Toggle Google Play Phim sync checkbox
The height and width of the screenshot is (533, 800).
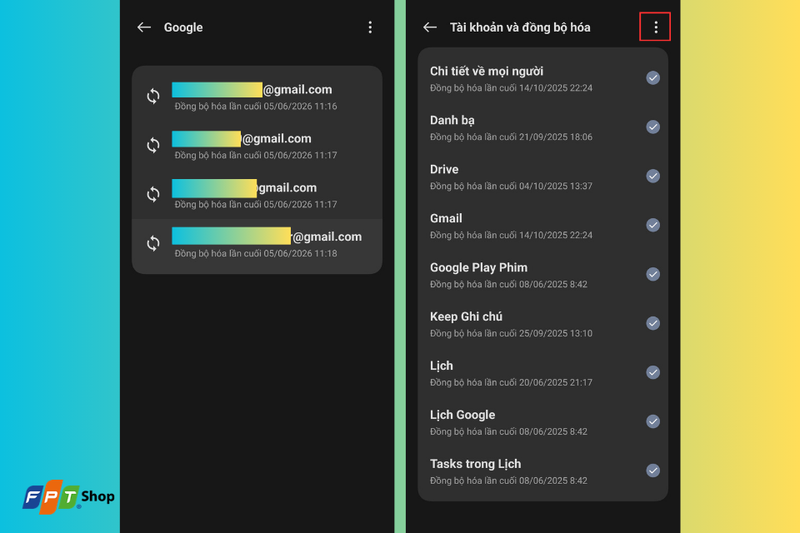coord(653,274)
